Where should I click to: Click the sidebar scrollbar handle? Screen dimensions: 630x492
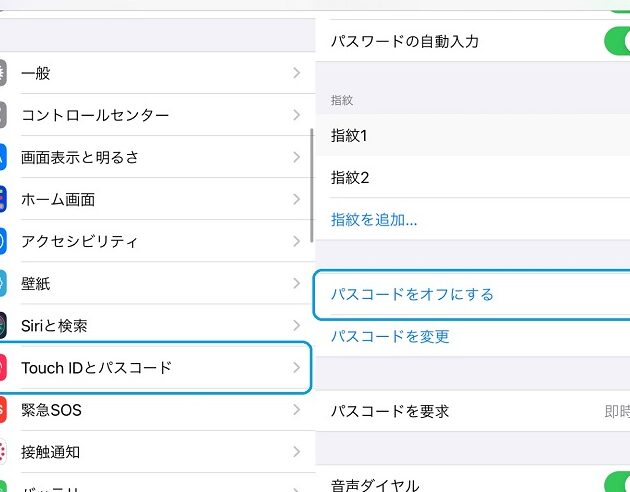click(x=311, y=185)
